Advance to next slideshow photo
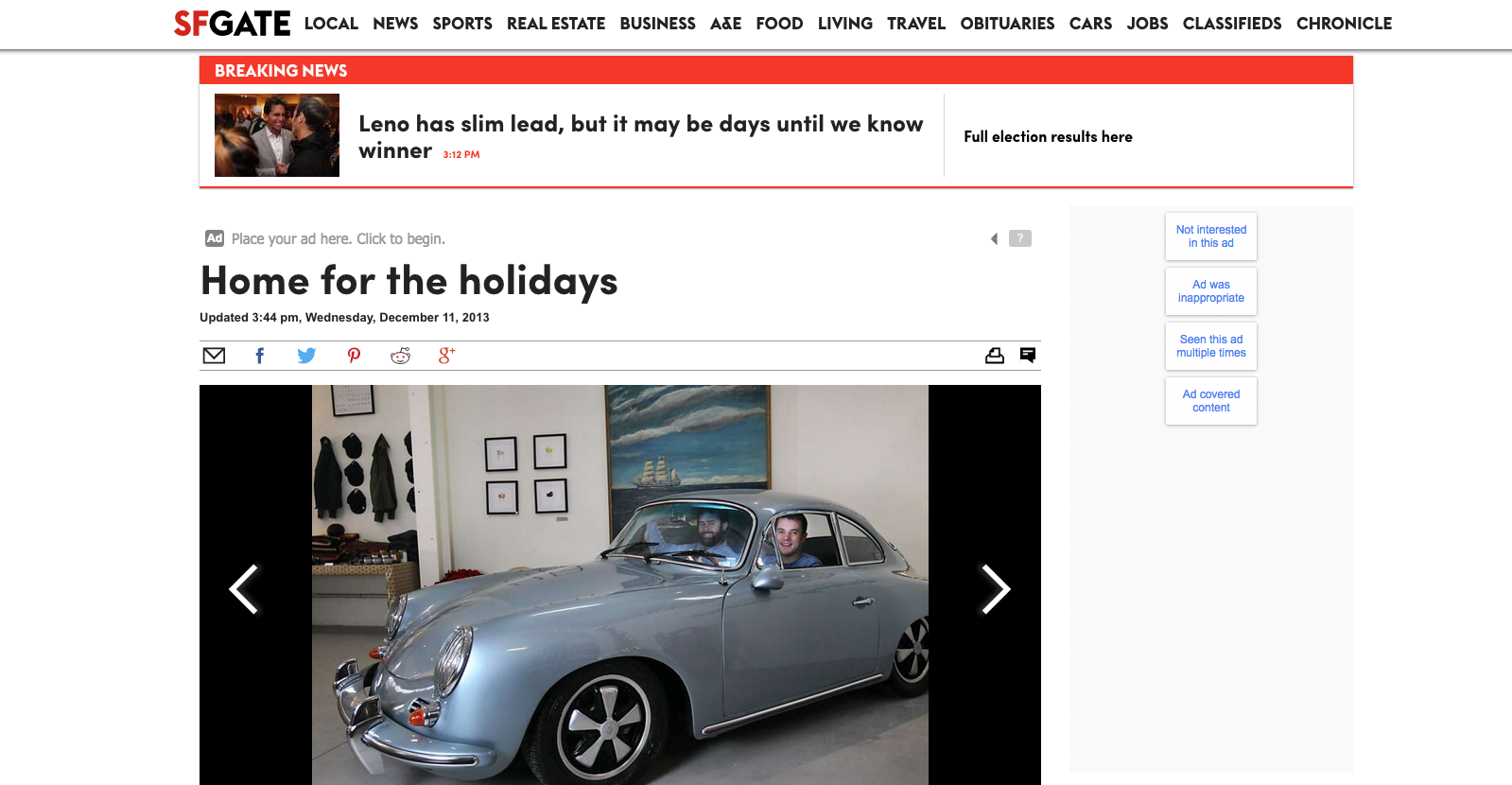This screenshot has height=785, width=1512. pos(996,589)
